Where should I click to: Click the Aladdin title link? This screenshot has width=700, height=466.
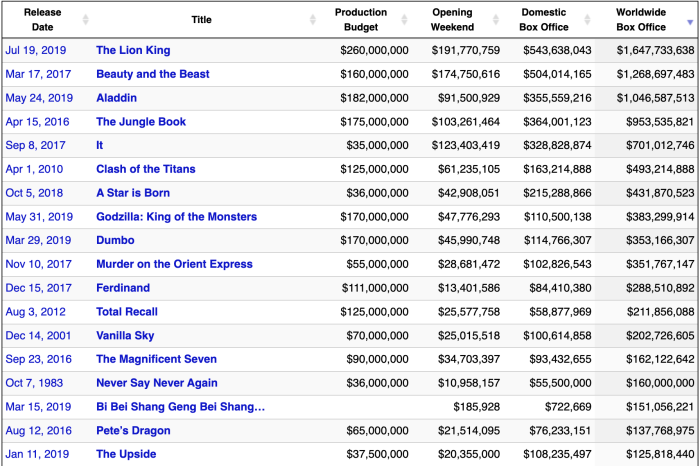[x=116, y=98]
